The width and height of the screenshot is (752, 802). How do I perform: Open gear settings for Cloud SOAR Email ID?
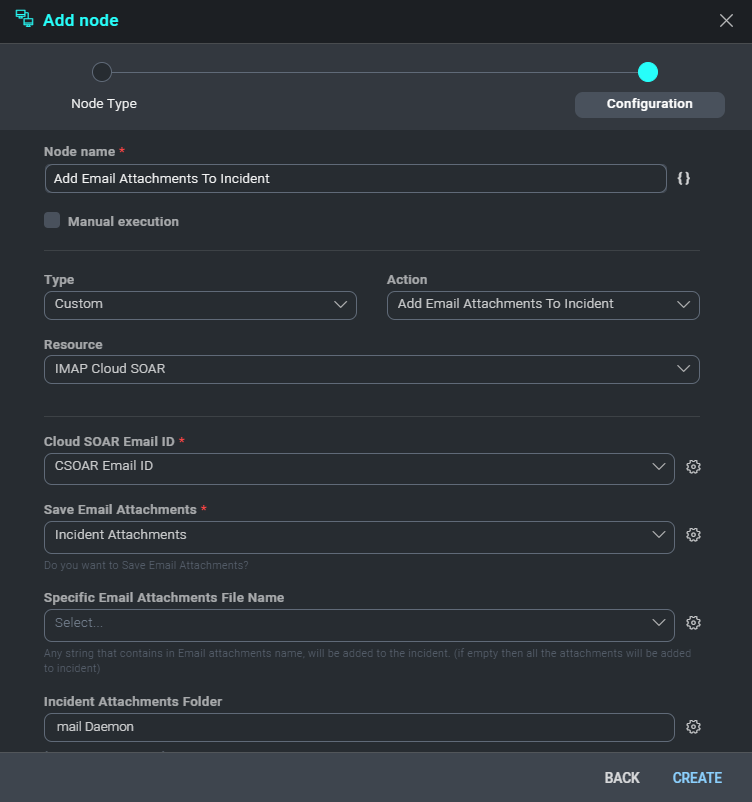tap(693, 466)
